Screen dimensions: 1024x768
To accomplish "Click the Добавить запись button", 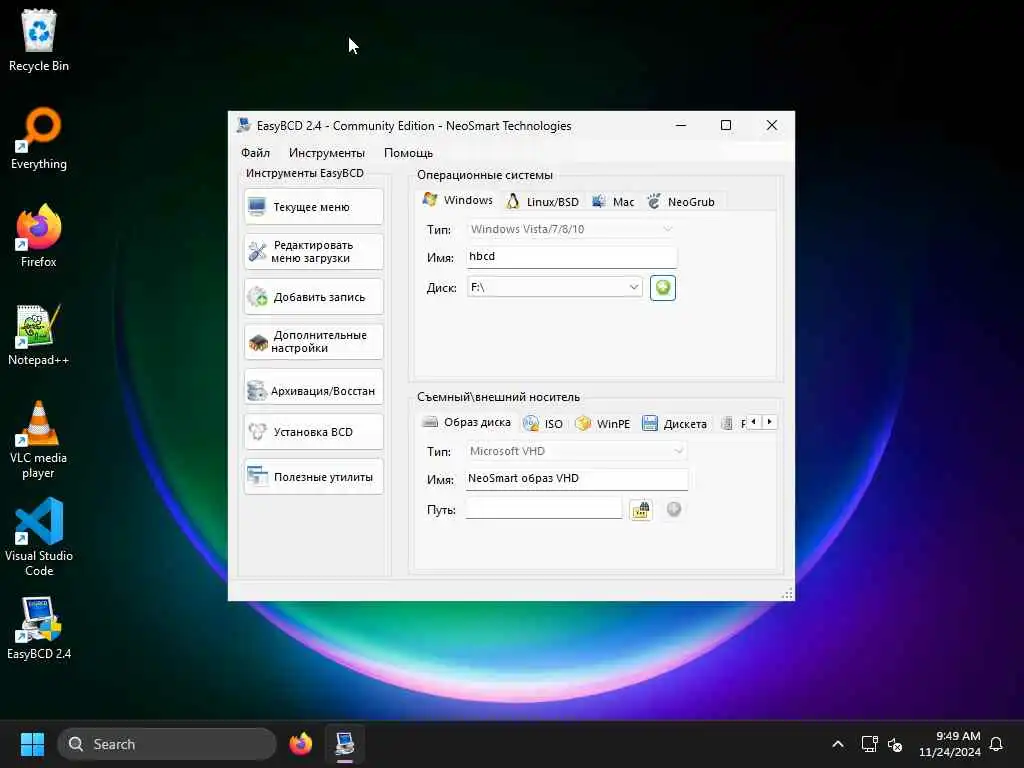I will [313, 297].
